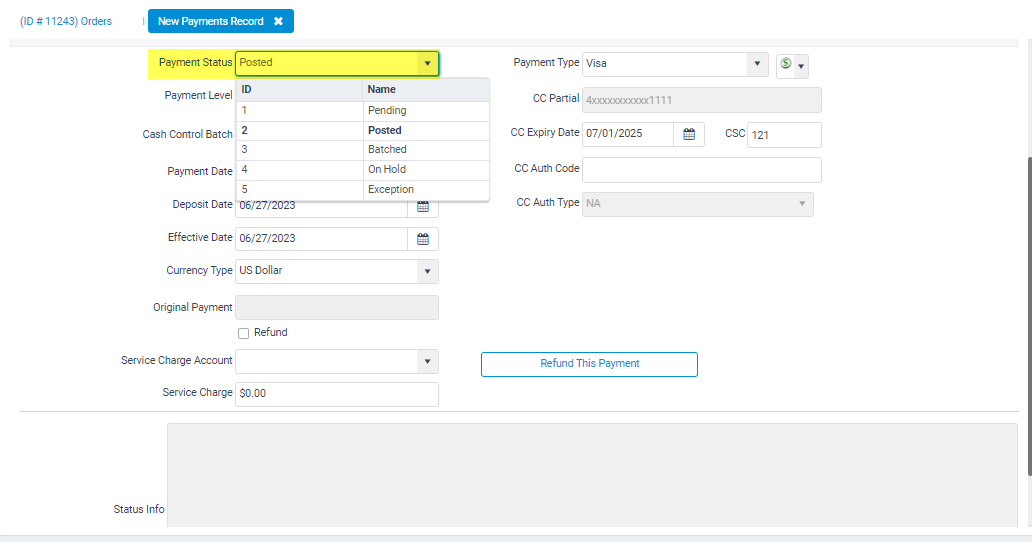Click the Name column header
The height and width of the screenshot is (542, 1032).
pyautogui.click(x=426, y=89)
